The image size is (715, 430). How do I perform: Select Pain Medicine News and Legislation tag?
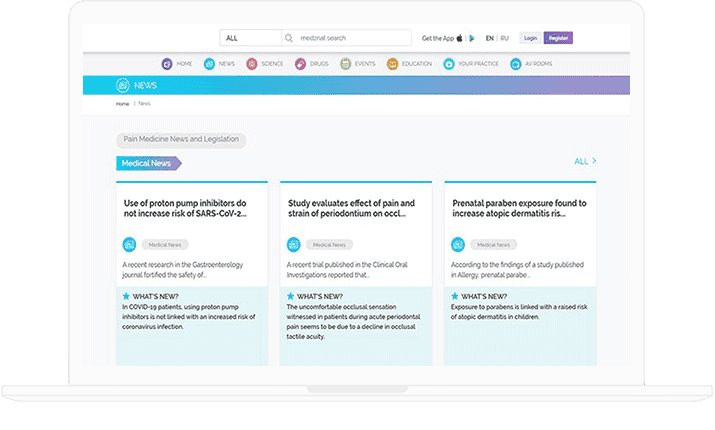(x=181, y=140)
